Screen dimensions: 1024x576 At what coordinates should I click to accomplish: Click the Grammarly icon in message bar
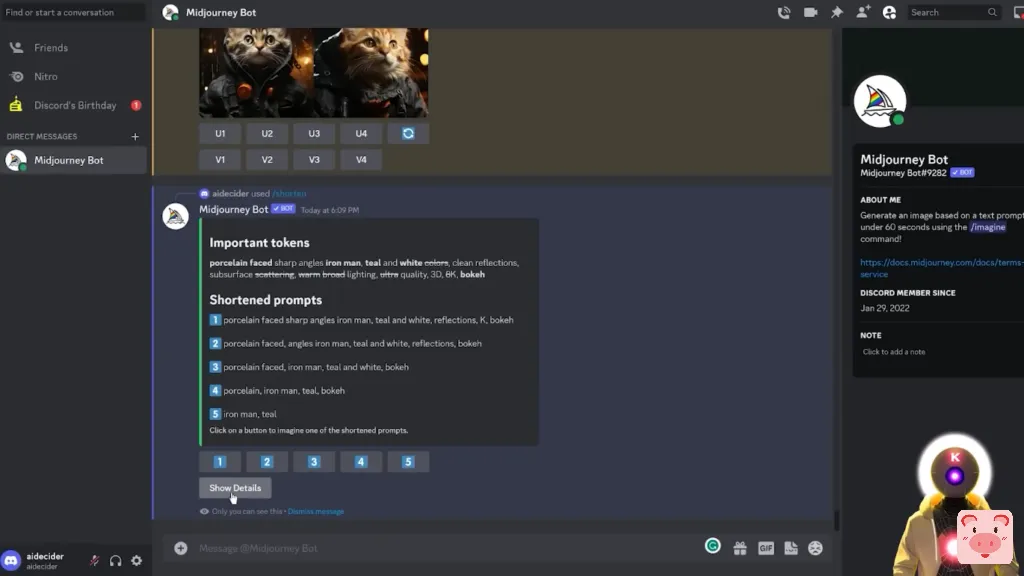(x=712, y=546)
